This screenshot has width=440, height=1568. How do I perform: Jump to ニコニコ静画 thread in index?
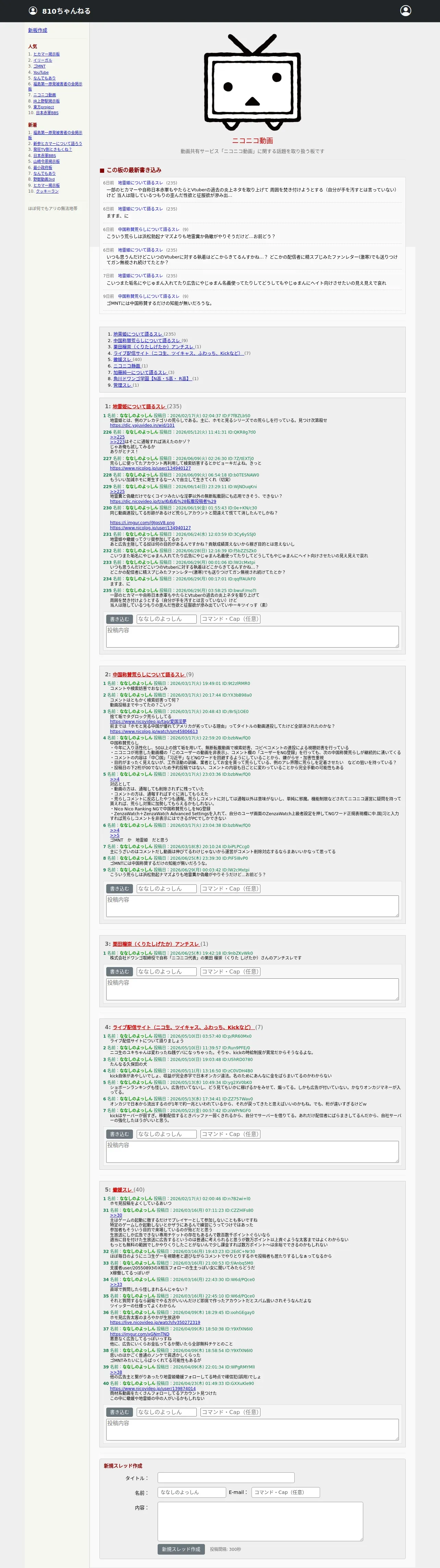[x=126, y=366]
